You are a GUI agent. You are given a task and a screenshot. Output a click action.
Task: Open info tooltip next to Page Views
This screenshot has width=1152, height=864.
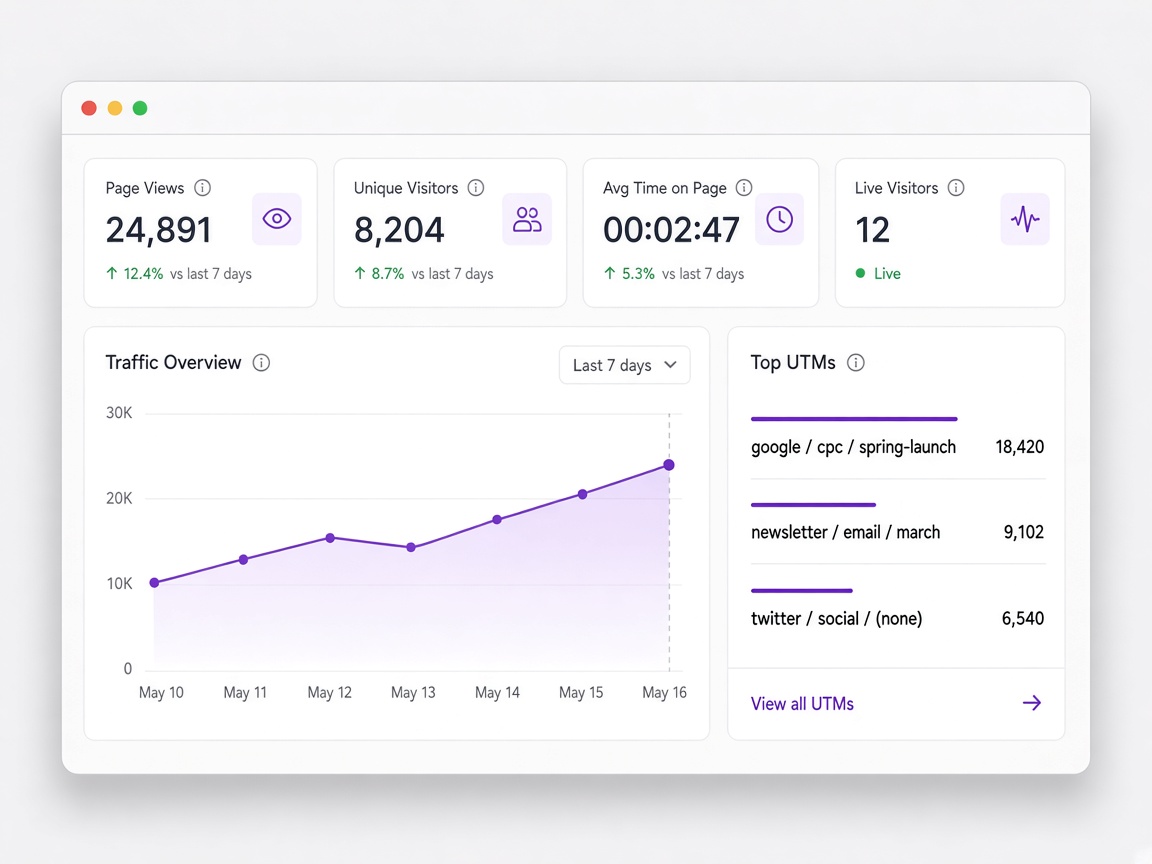point(202,188)
